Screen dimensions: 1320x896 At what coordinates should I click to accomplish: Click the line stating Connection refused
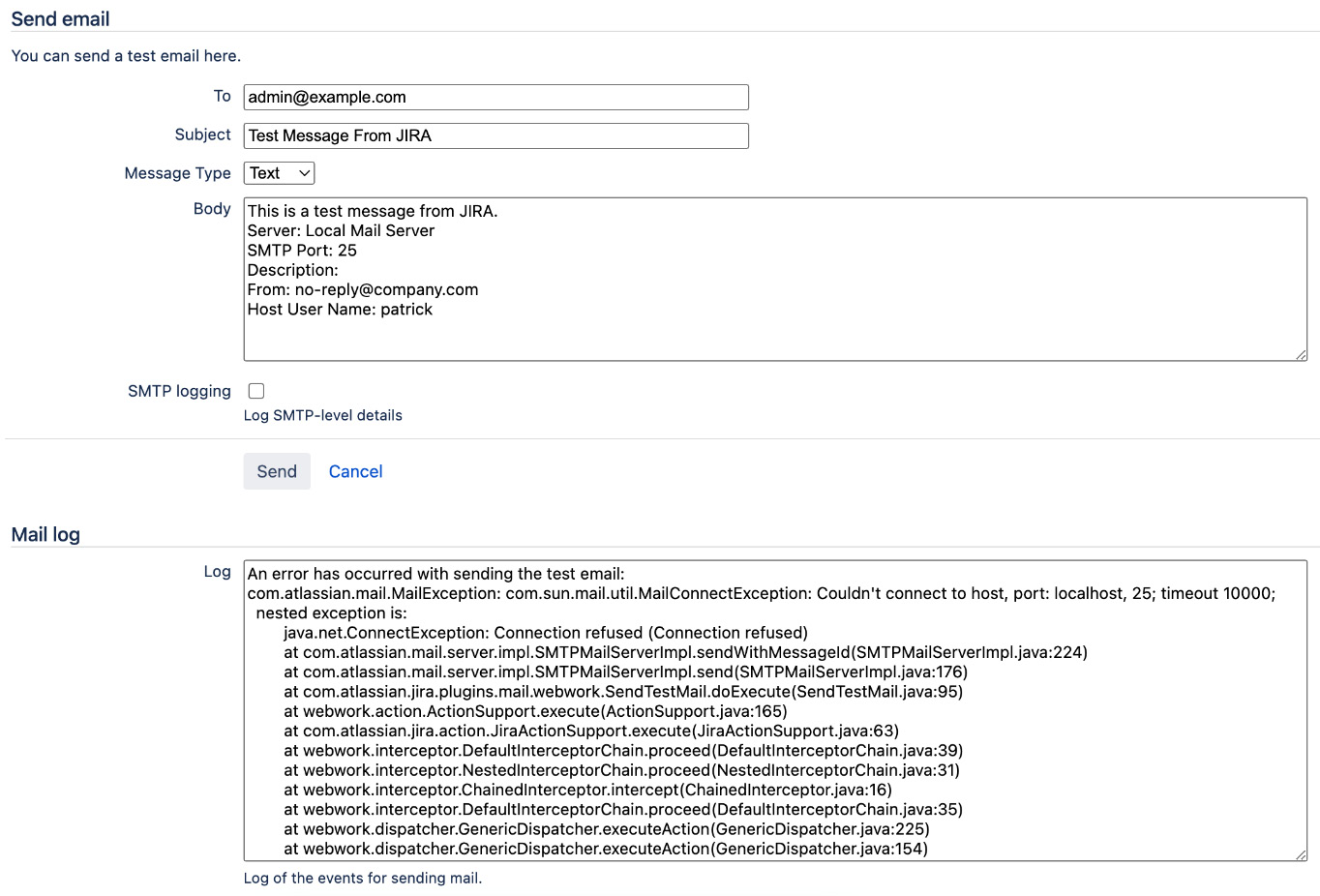tap(544, 633)
